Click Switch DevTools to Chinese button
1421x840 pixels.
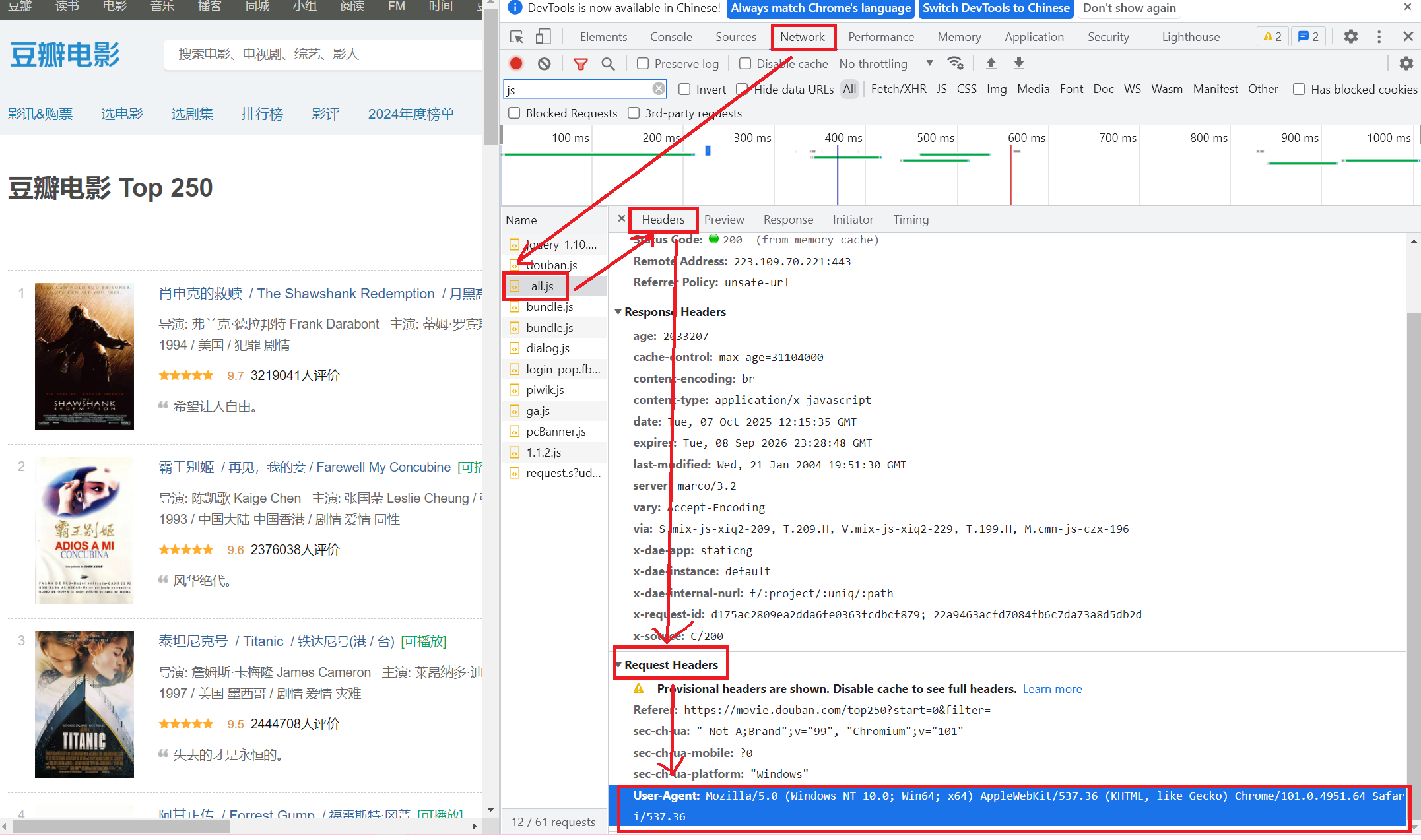point(995,9)
